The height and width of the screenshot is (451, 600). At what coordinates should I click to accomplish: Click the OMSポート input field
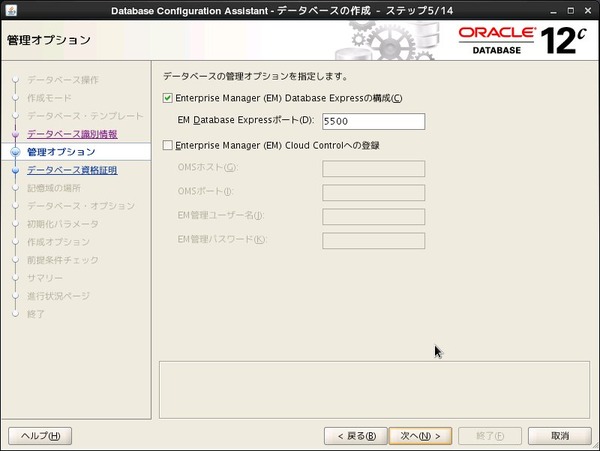tap(373, 192)
